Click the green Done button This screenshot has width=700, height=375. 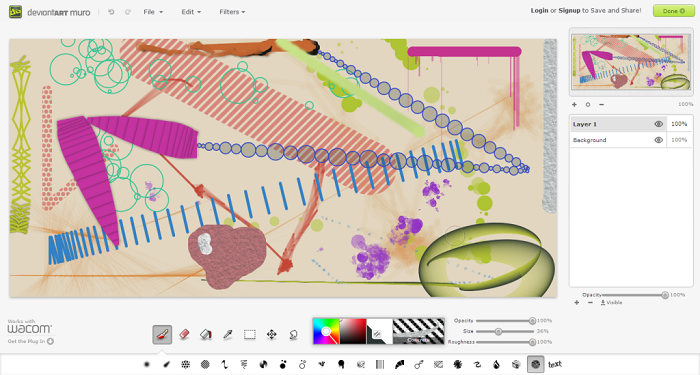click(x=674, y=11)
